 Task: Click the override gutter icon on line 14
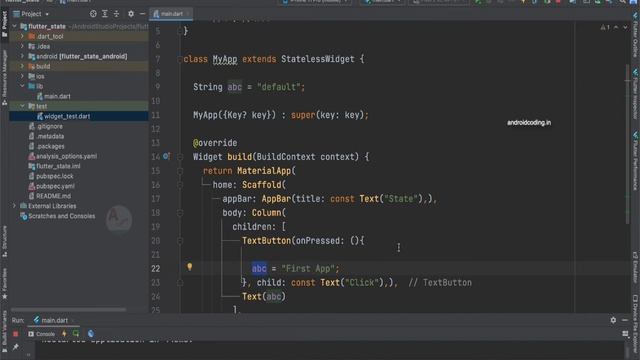coord(166,156)
